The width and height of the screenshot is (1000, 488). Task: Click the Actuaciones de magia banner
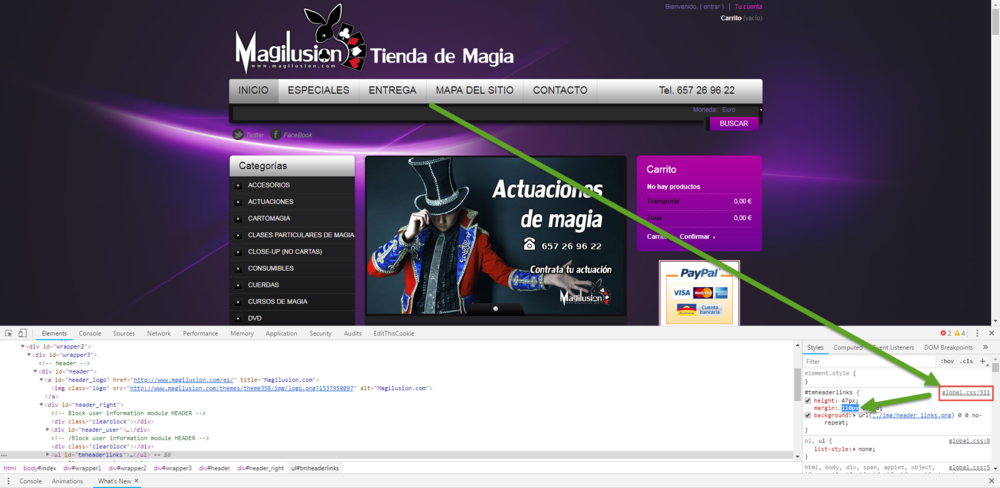click(496, 236)
